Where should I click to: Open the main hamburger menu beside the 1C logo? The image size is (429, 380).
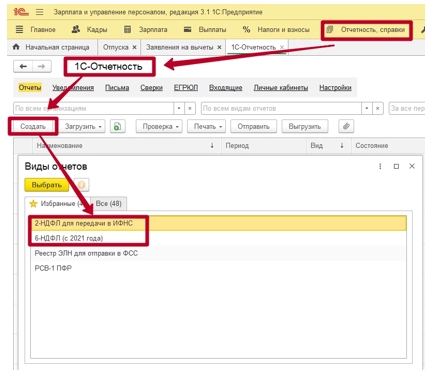click(x=40, y=12)
